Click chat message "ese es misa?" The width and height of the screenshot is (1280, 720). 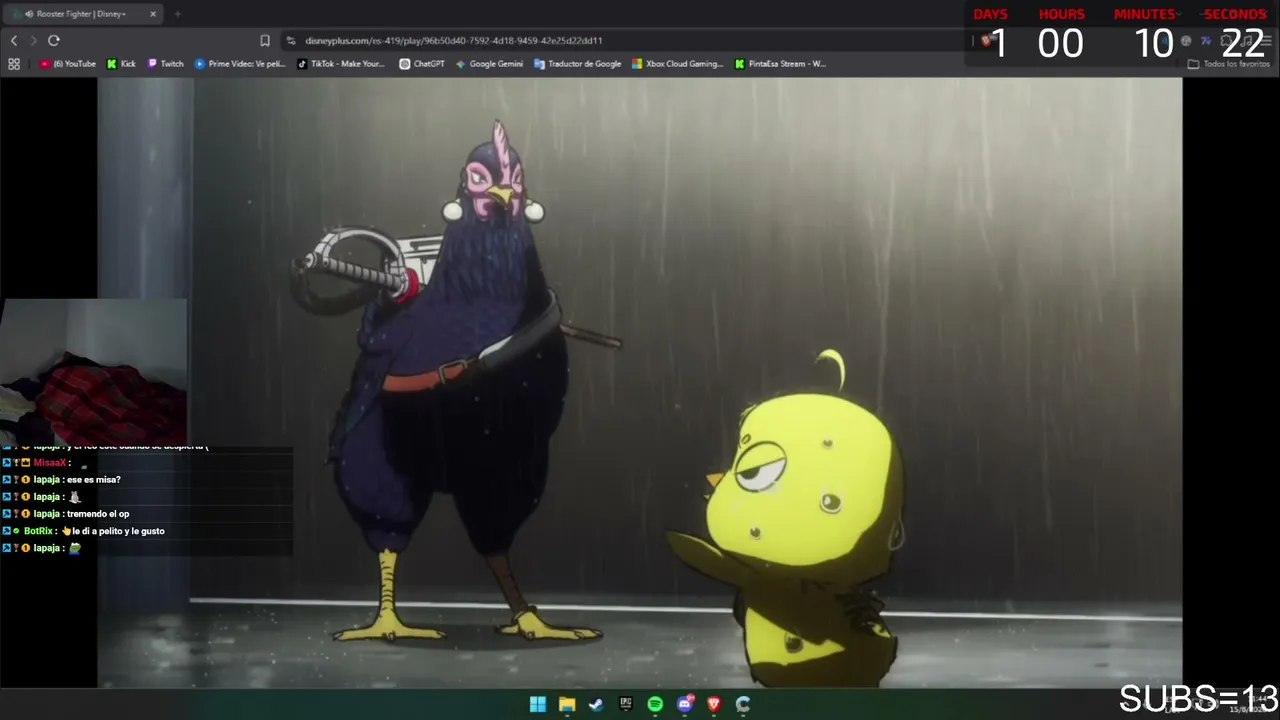pyautogui.click(x=94, y=480)
